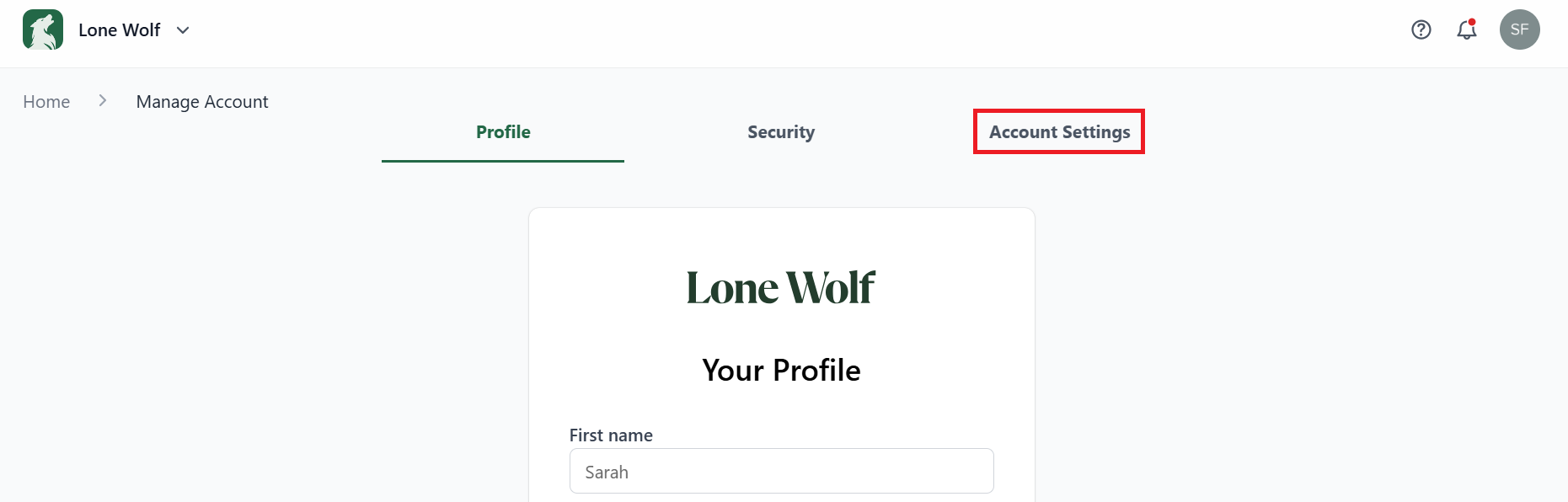Focus the First name input containing Sarah

pos(781,471)
